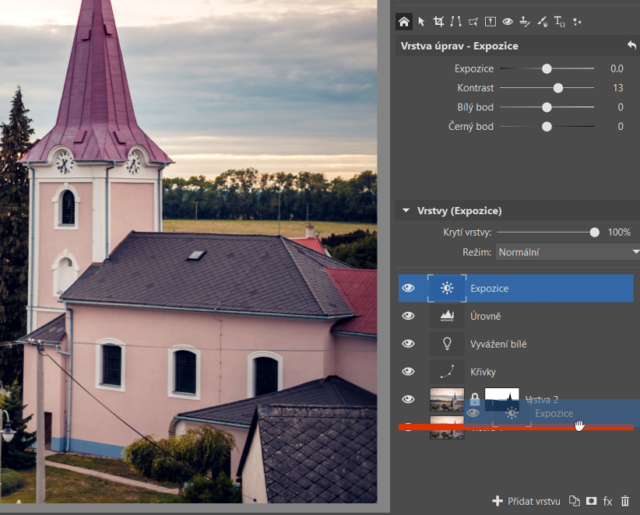
Task: Click the home icon in the toolbar
Action: [403, 21]
